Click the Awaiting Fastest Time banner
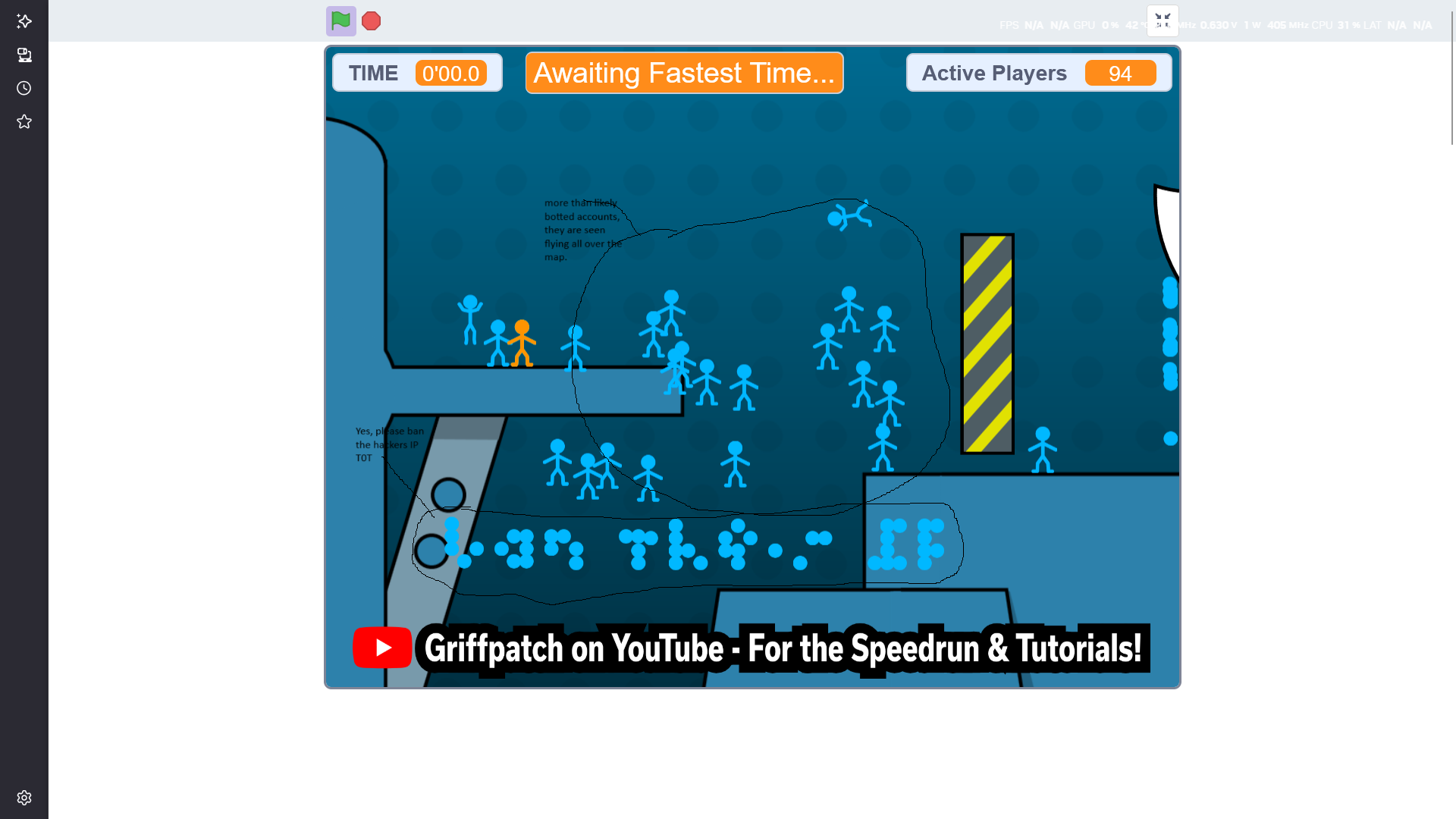Screen dimensions: 1456x819 pos(684,73)
